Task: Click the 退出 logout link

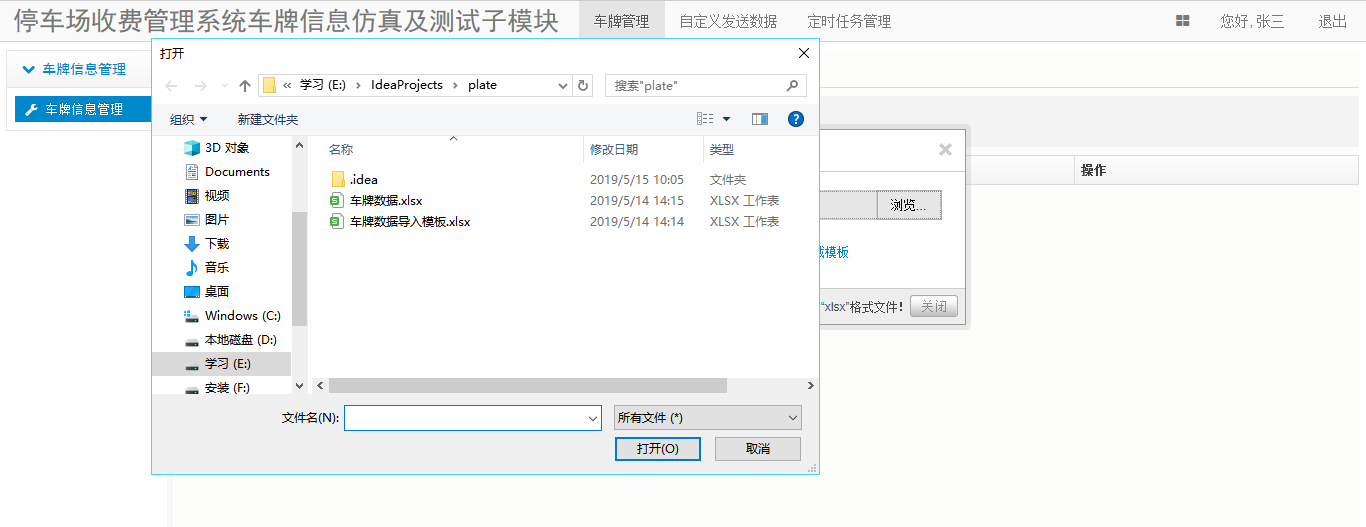Action: tap(1332, 21)
